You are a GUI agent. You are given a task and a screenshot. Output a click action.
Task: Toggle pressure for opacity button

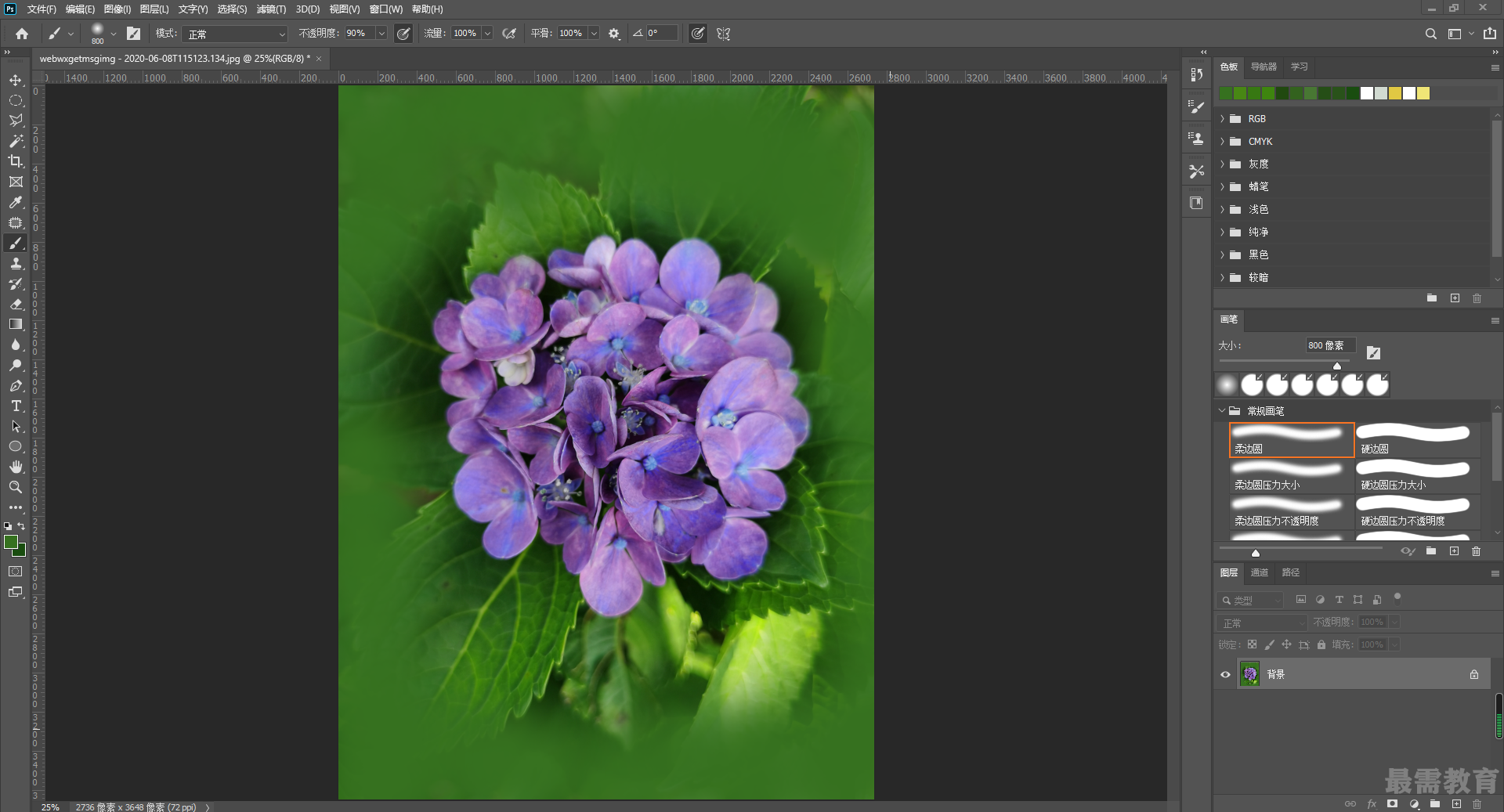[403, 34]
